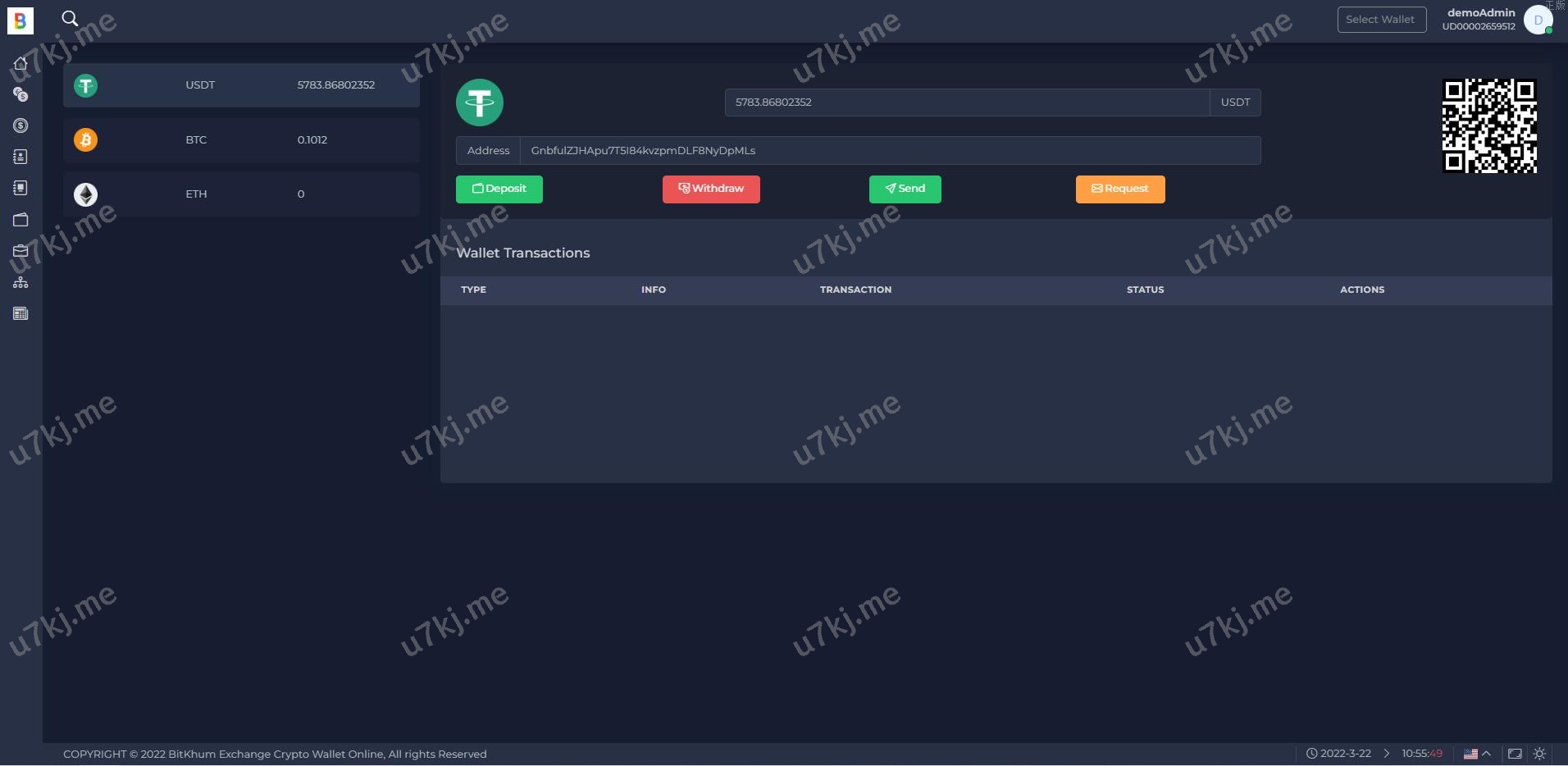
Task: Click the contacts book sidebar icon
Action: (21, 157)
